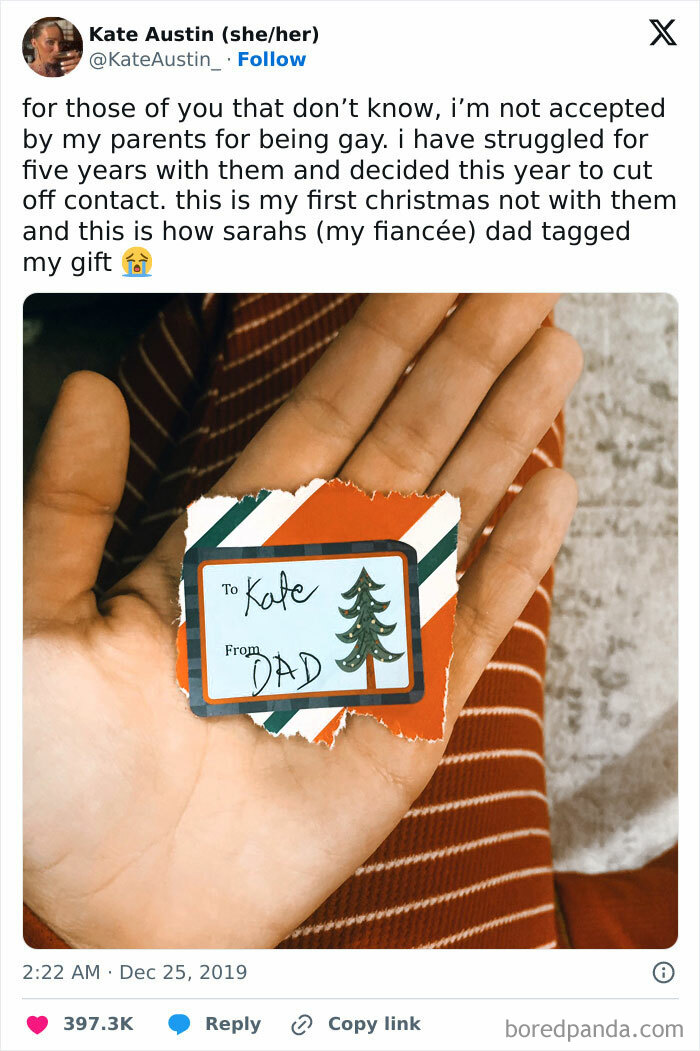Like the tweet with the heart icon
Viewport: 700px width, 1051px height.
pos(38,1024)
